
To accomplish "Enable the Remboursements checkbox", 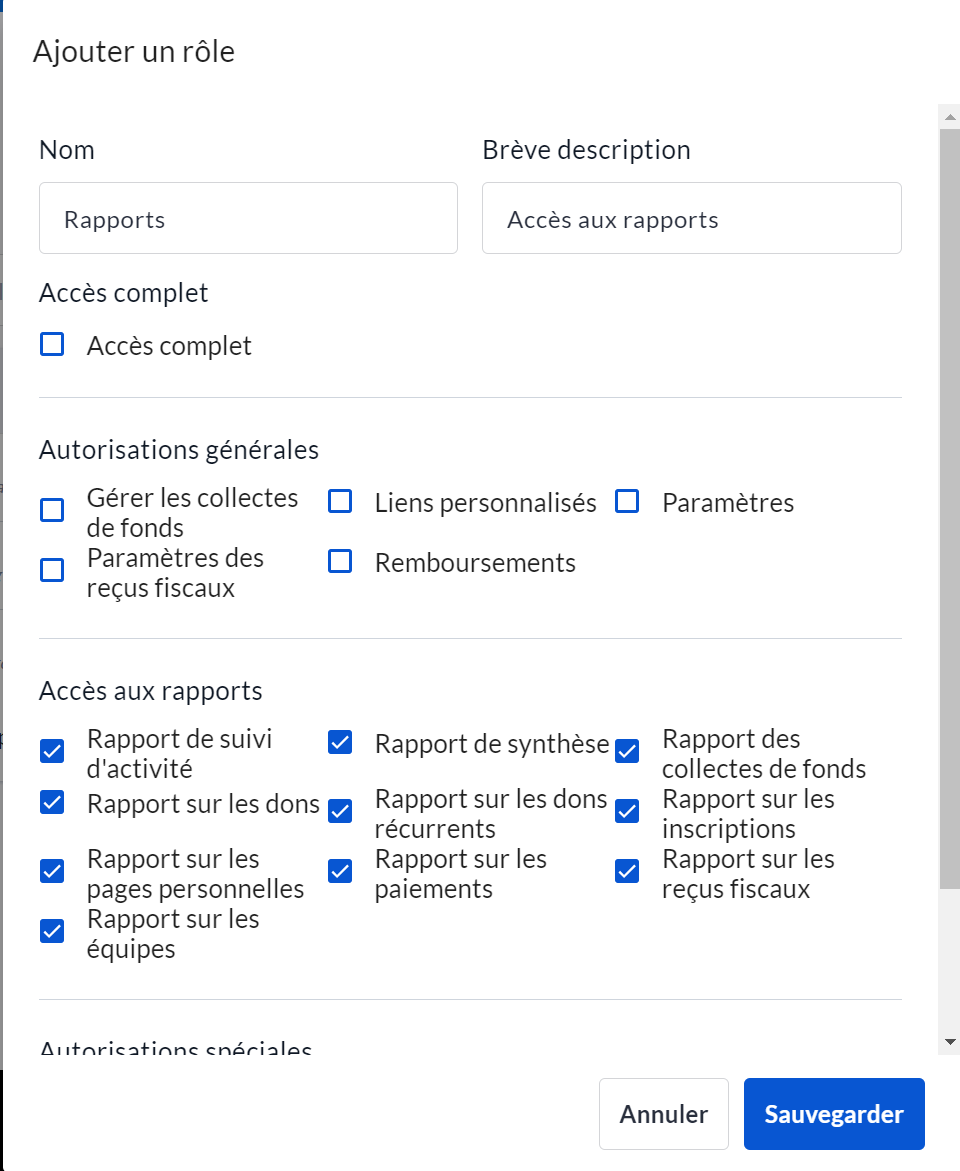I will 340,562.
